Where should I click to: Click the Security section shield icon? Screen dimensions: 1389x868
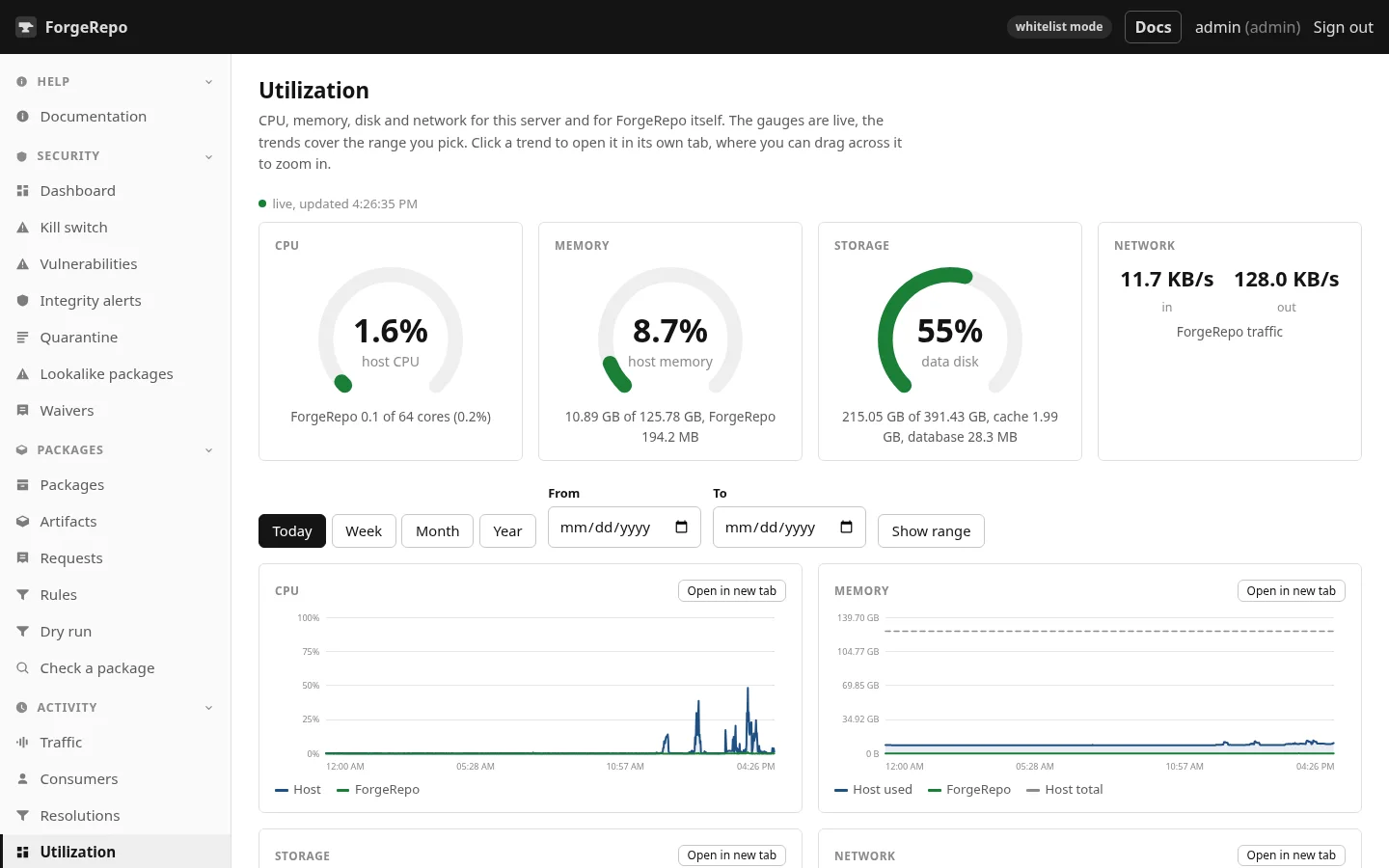21,156
